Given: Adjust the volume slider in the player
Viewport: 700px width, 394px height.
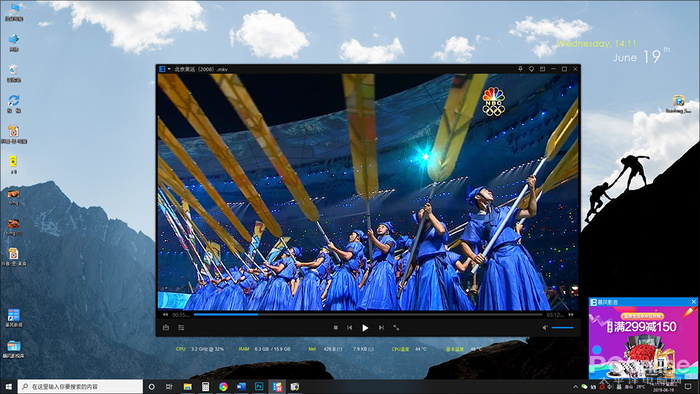Looking at the screenshot, I should 562,328.
